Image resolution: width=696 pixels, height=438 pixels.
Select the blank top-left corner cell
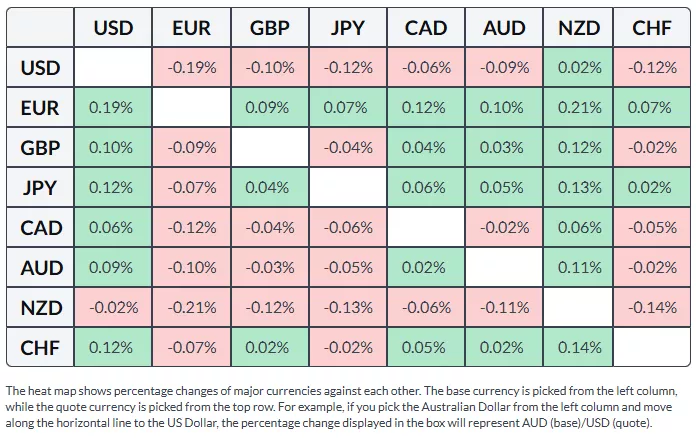coord(41,28)
